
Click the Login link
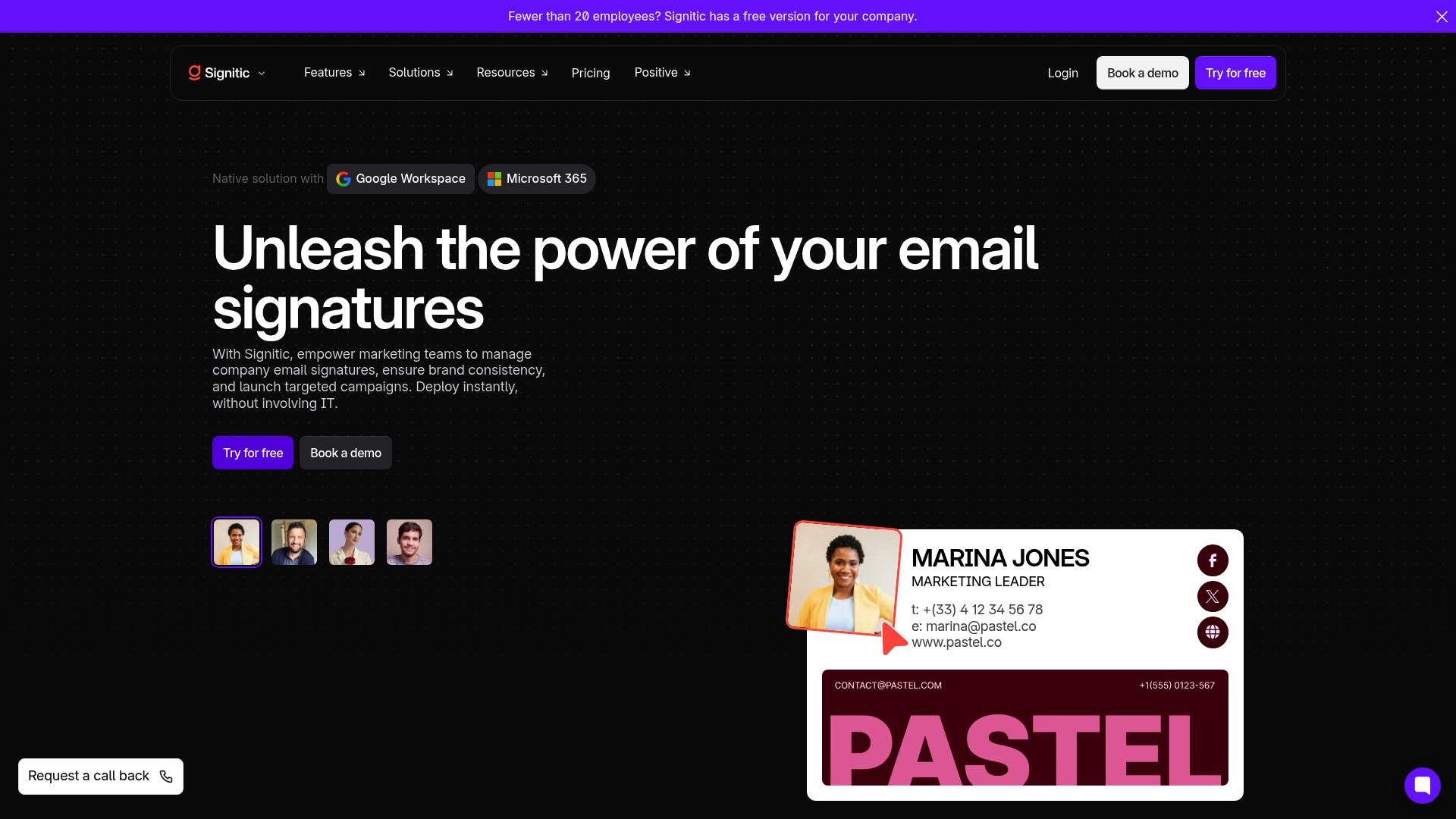(x=1062, y=73)
